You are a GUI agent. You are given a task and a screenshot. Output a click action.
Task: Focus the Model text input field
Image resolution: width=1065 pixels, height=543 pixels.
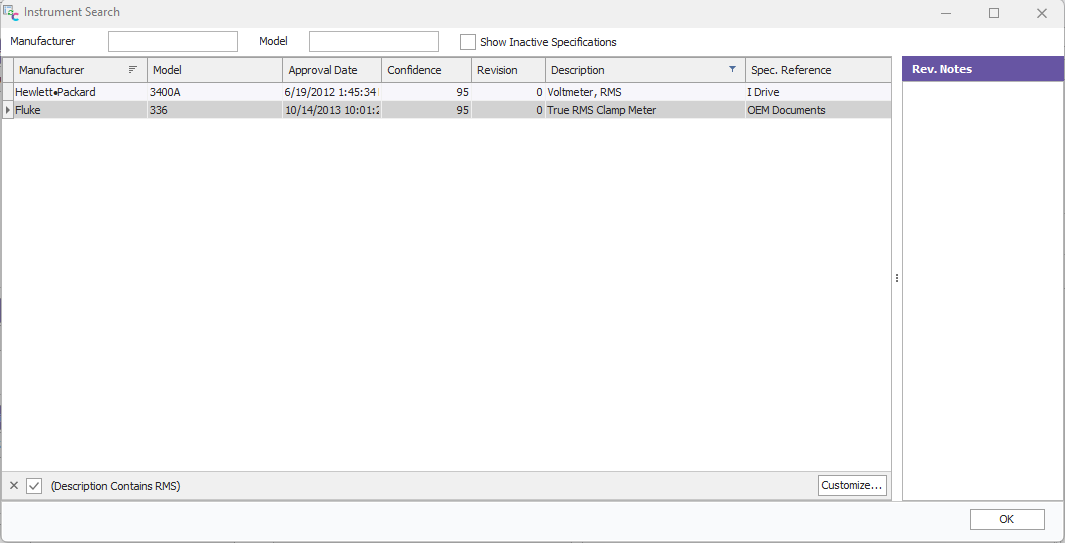(374, 42)
